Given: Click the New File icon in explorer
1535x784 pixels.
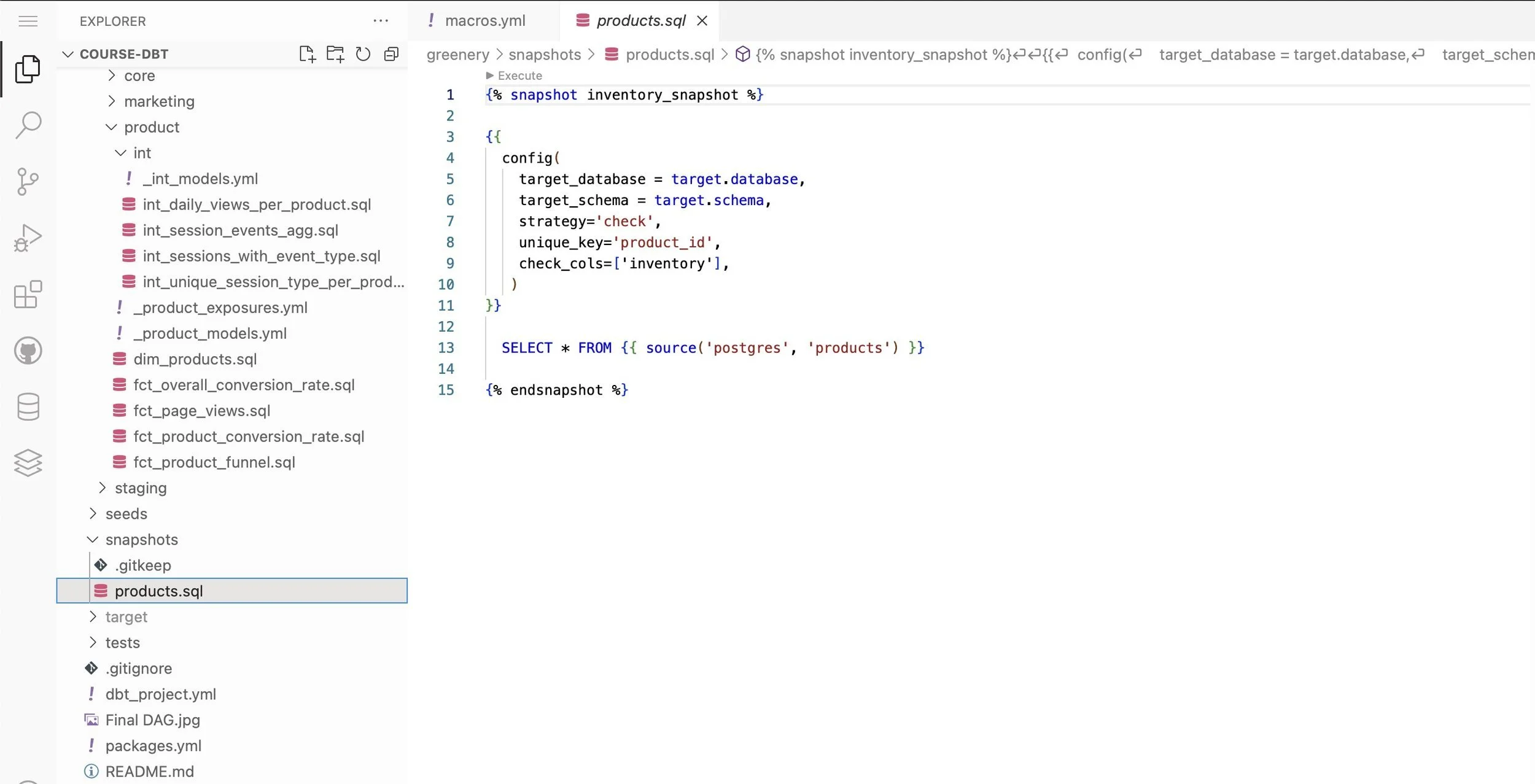Looking at the screenshot, I should (307, 54).
